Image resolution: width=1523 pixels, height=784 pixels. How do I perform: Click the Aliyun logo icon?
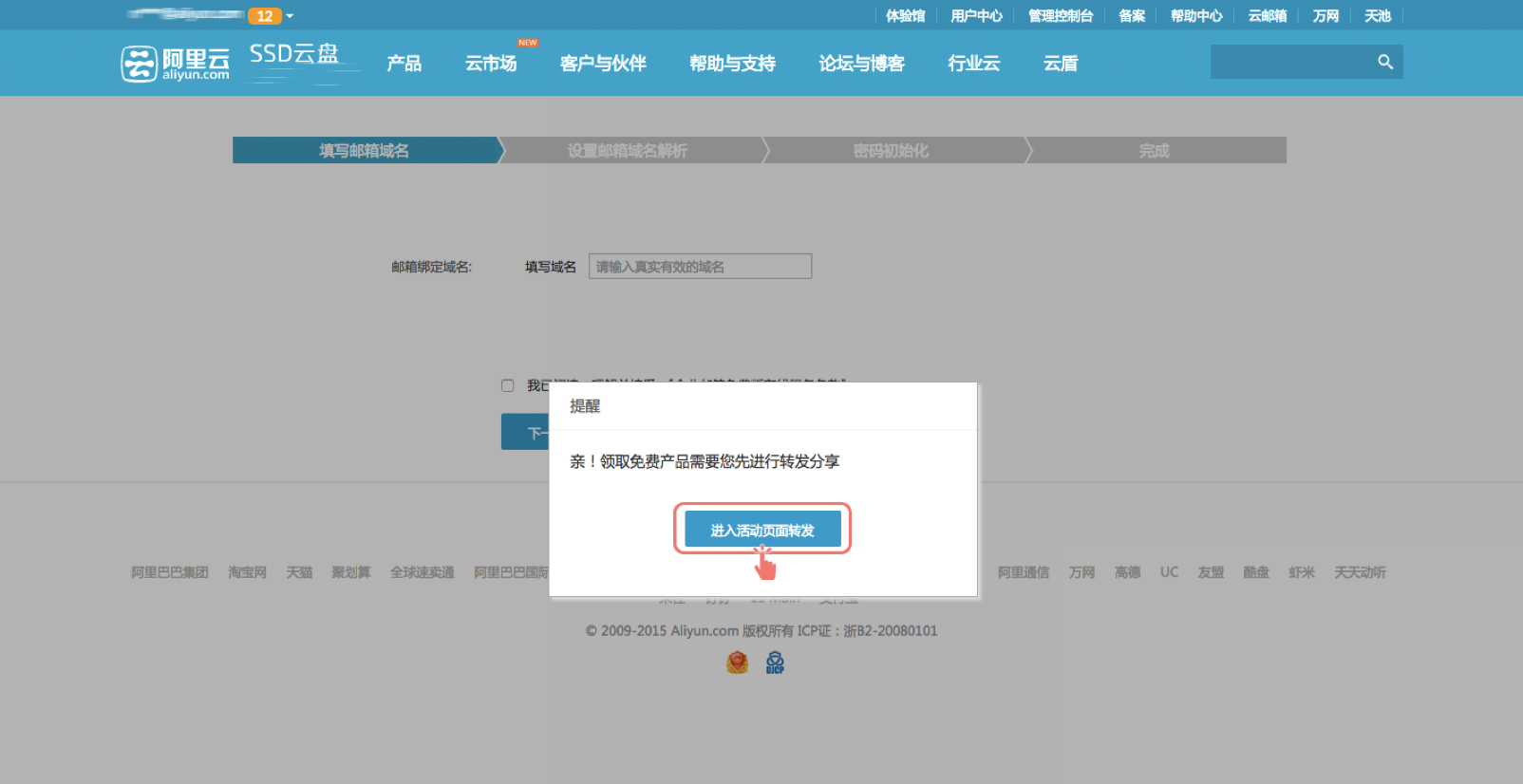(x=139, y=64)
